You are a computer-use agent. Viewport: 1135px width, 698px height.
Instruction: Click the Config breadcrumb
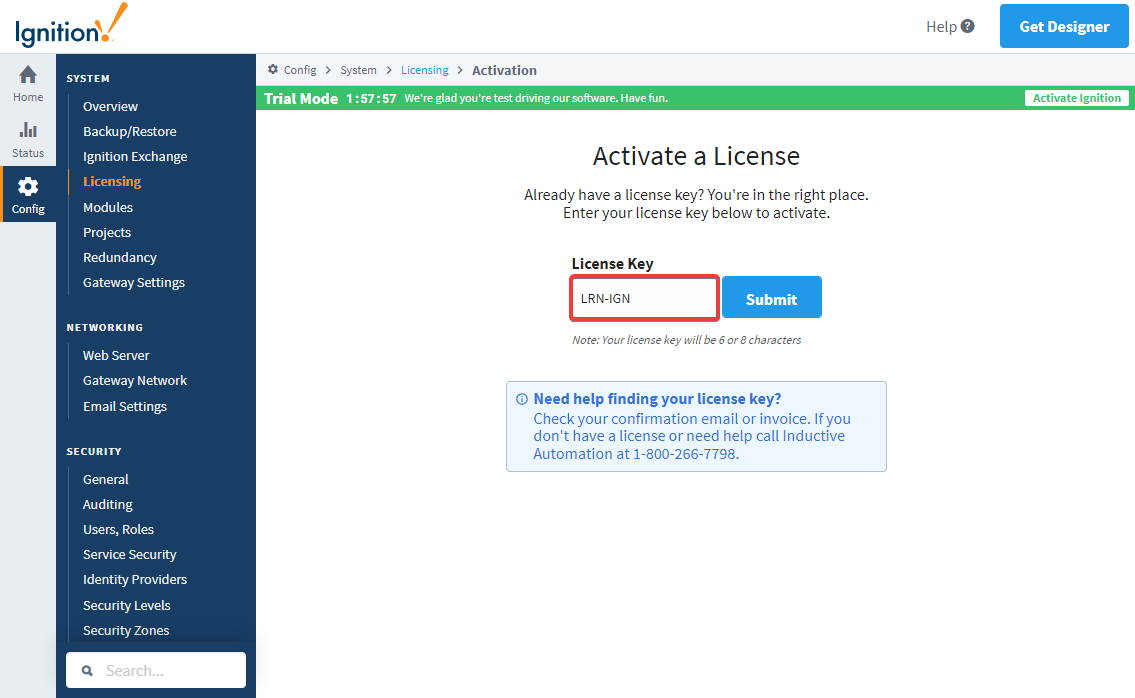coord(300,70)
